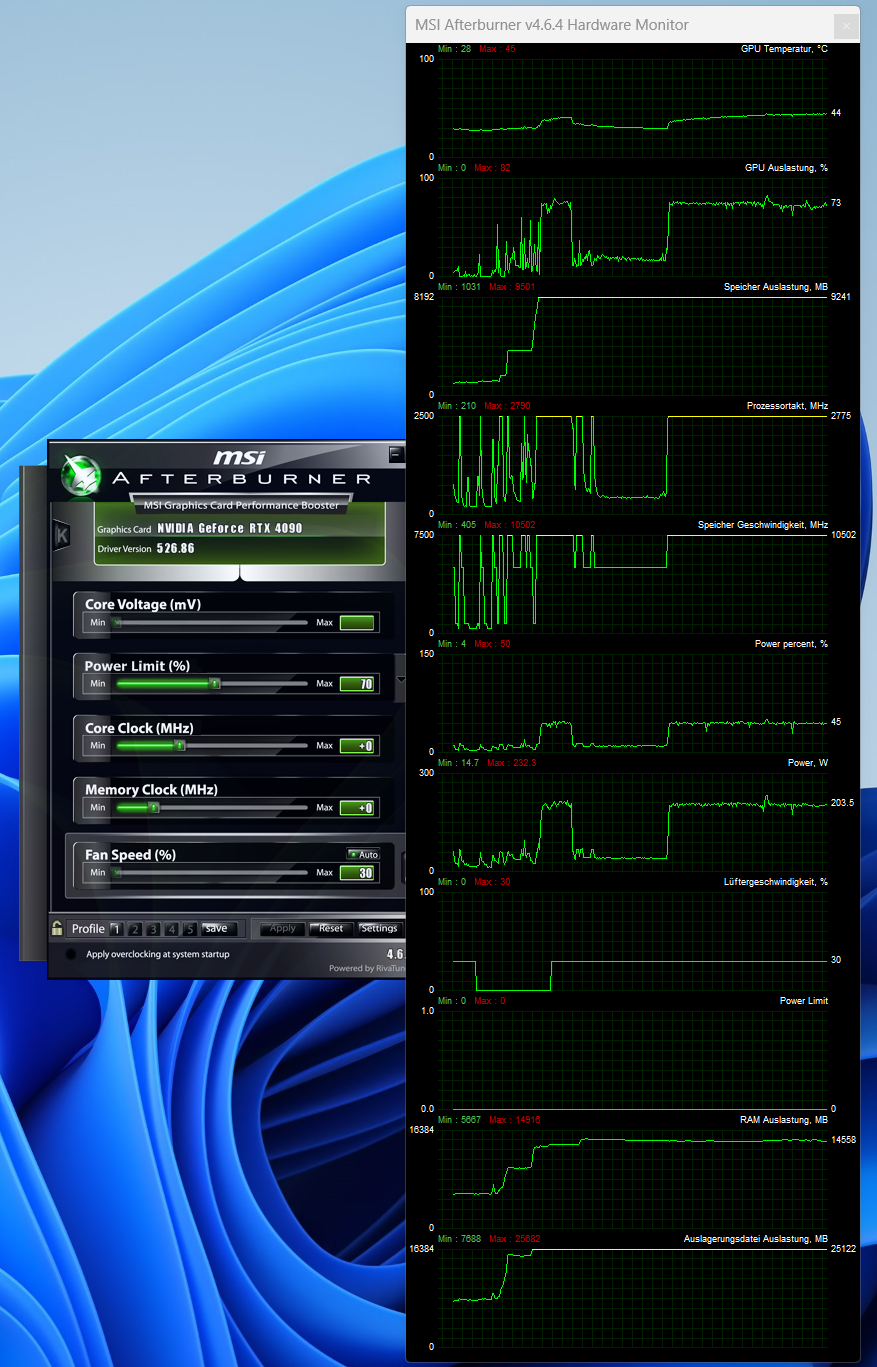Open Afterburner Settings
Viewport: 877px width, 1367px height.
coord(379,928)
